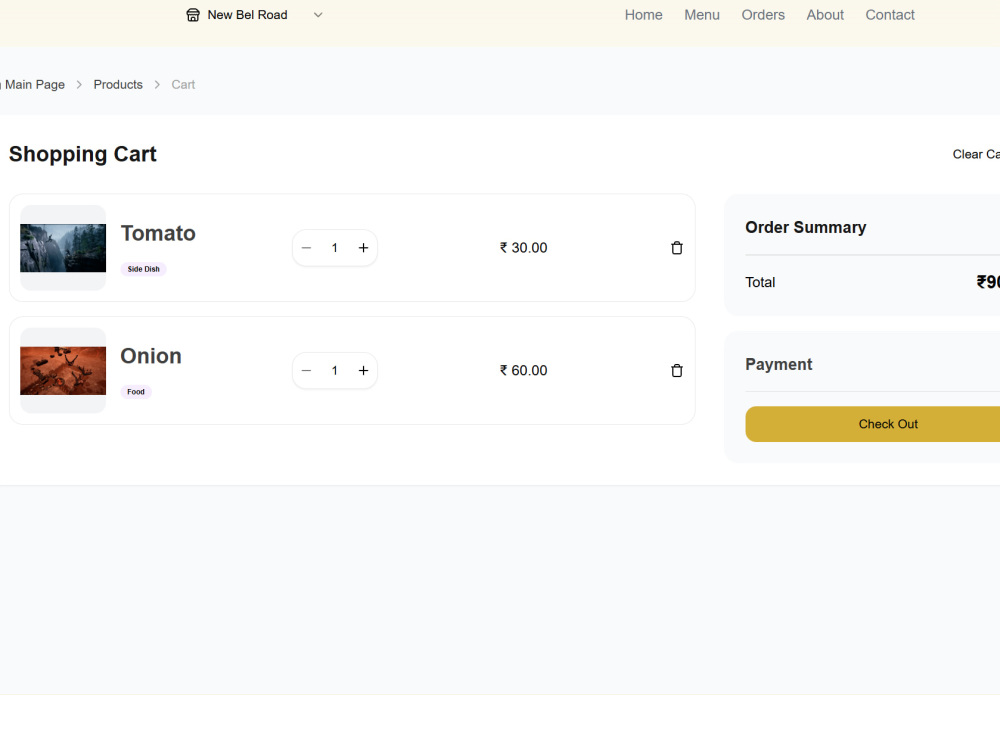1000x750 pixels.
Task: Navigate to the Products breadcrumb
Action: 118,84
